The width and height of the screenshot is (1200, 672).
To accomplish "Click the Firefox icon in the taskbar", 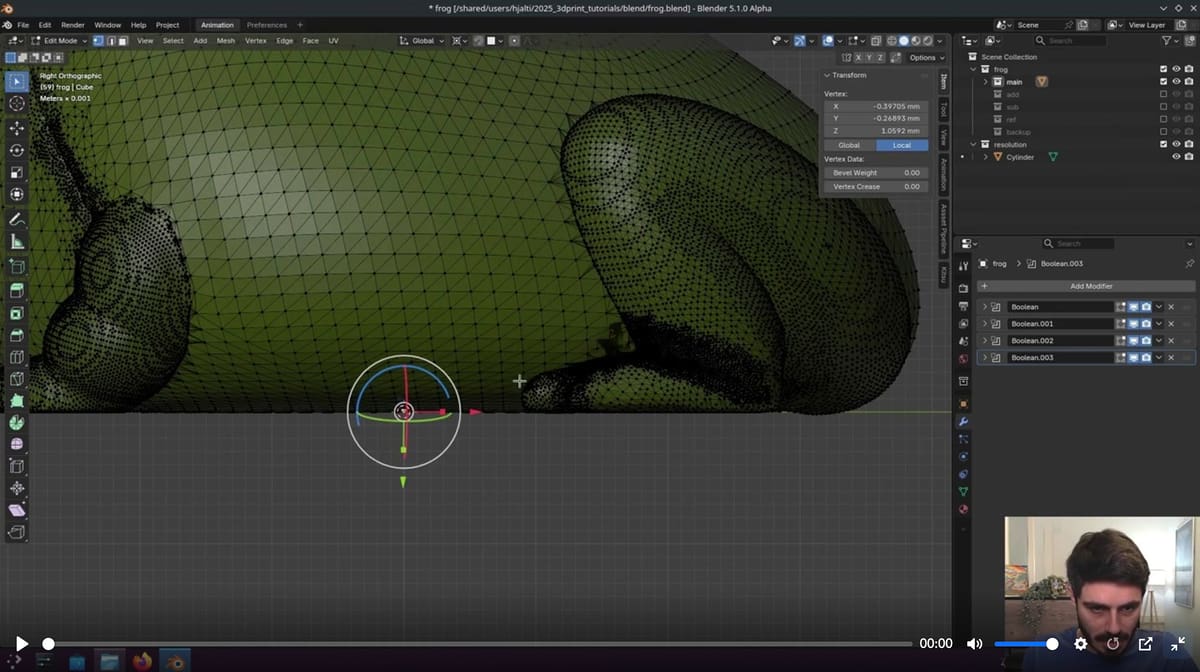I will pyautogui.click(x=141, y=661).
